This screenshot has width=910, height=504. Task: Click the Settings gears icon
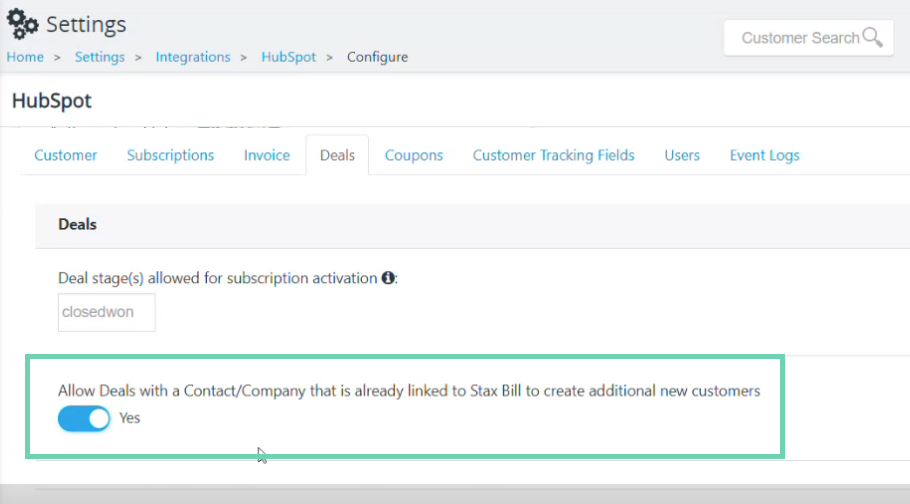23,24
